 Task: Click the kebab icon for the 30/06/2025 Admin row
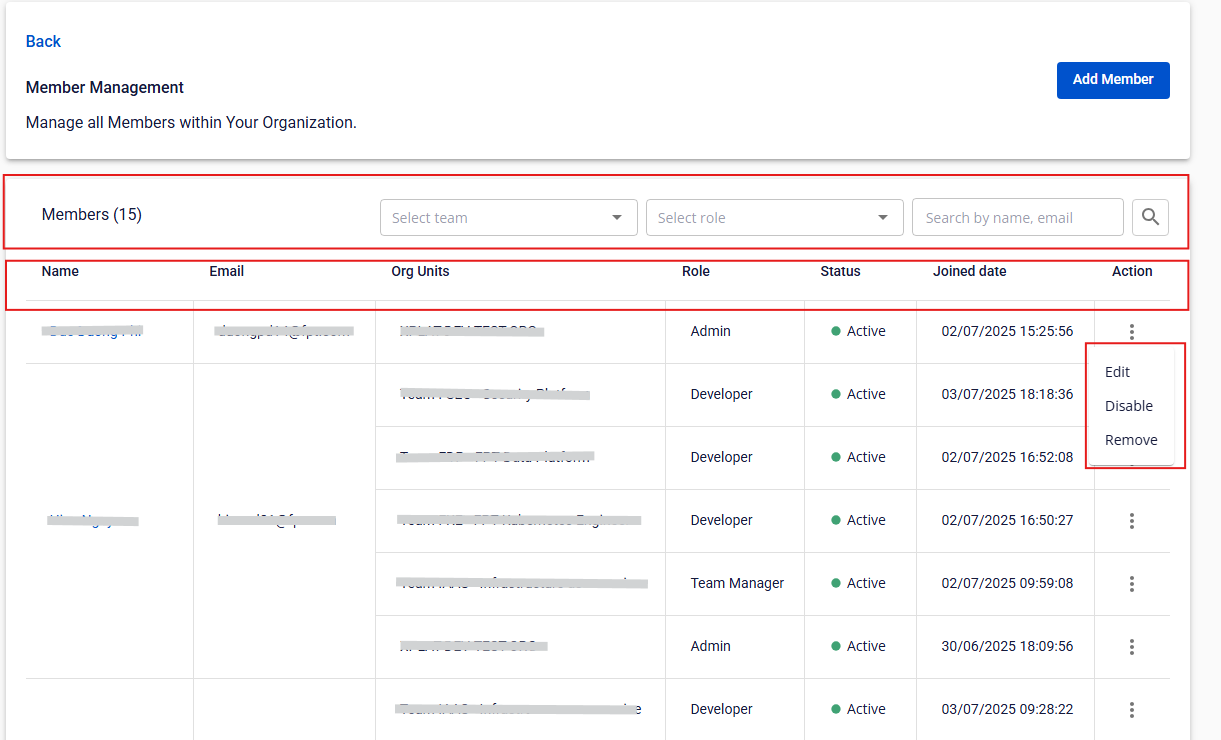tap(1131, 647)
